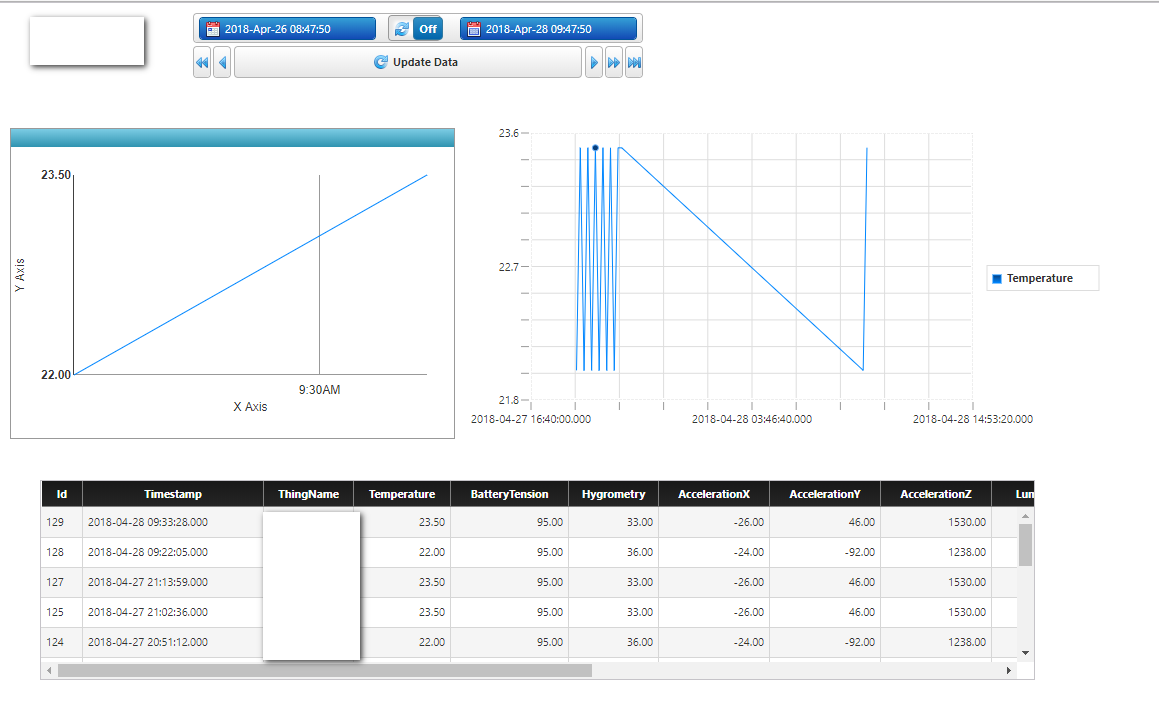Click the horizontal scroll right arrow
This screenshot has width=1159, height=701.
tap(1009, 670)
